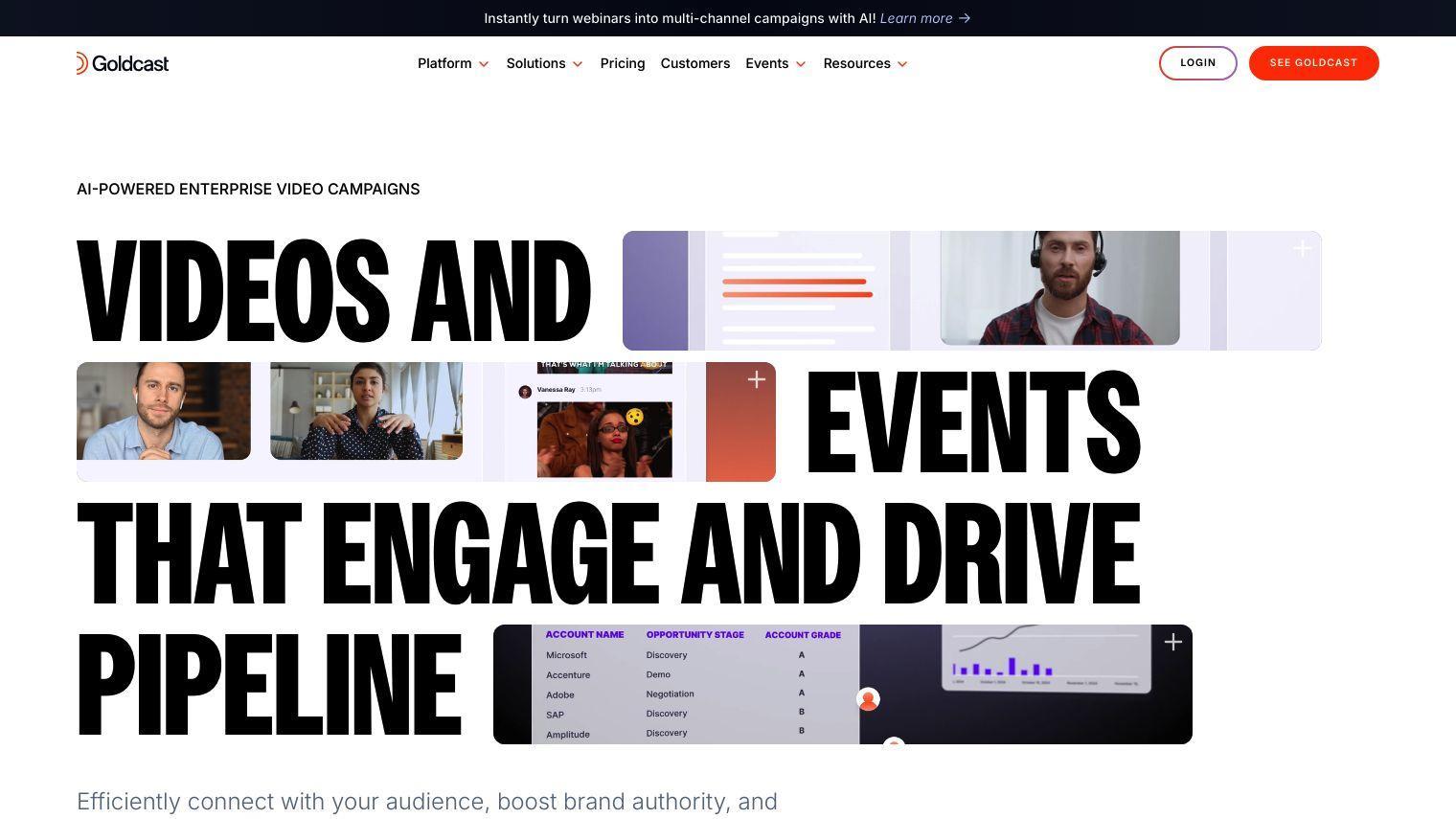The height and width of the screenshot is (819, 1456).
Task: Click the VIDEOS AND headline text
Action: point(333,291)
